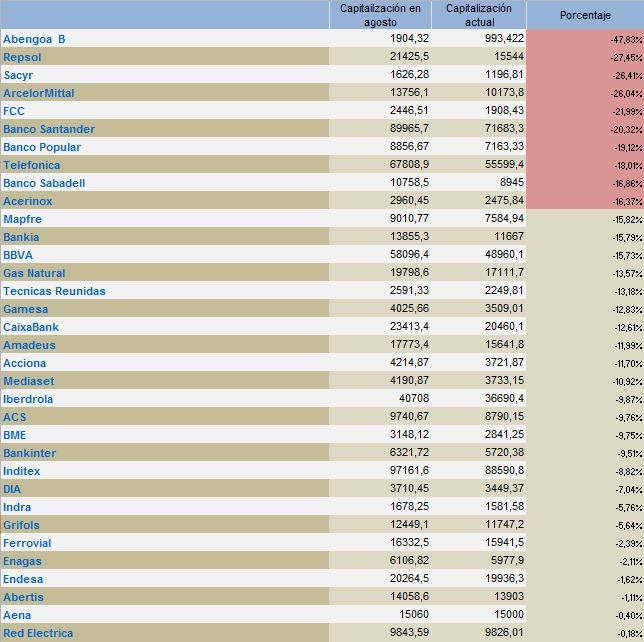Select the August value 40708
The height and width of the screenshot is (642, 644).
pyautogui.click(x=414, y=398)
